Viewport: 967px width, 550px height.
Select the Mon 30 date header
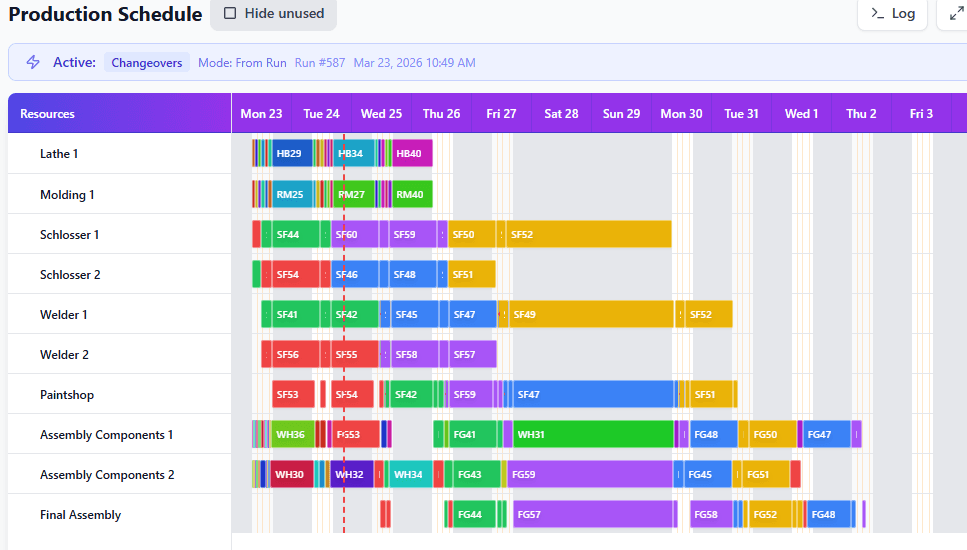[681, 113]
